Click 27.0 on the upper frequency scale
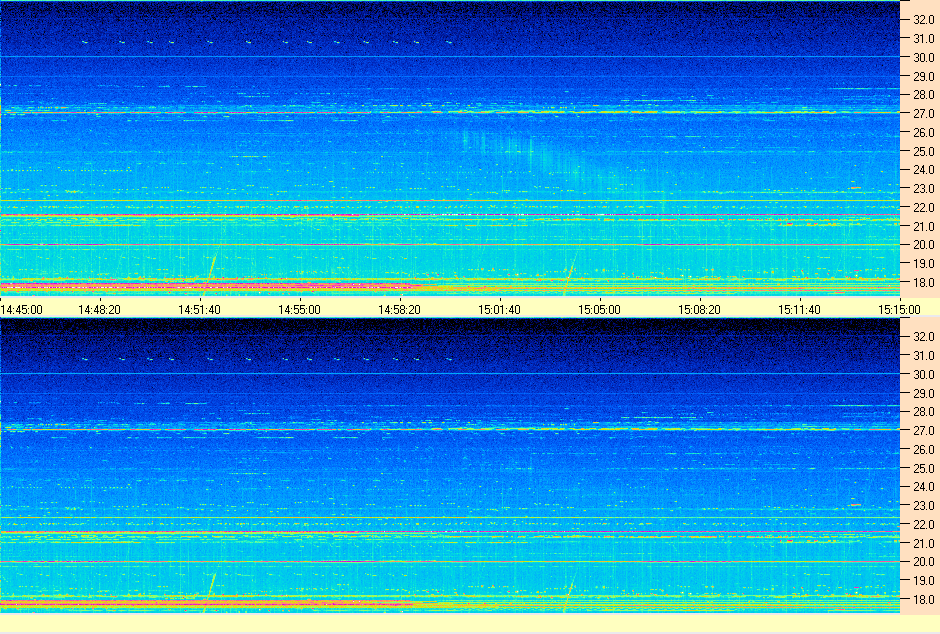The image size is (940, 634). click(x=924, y=114)
